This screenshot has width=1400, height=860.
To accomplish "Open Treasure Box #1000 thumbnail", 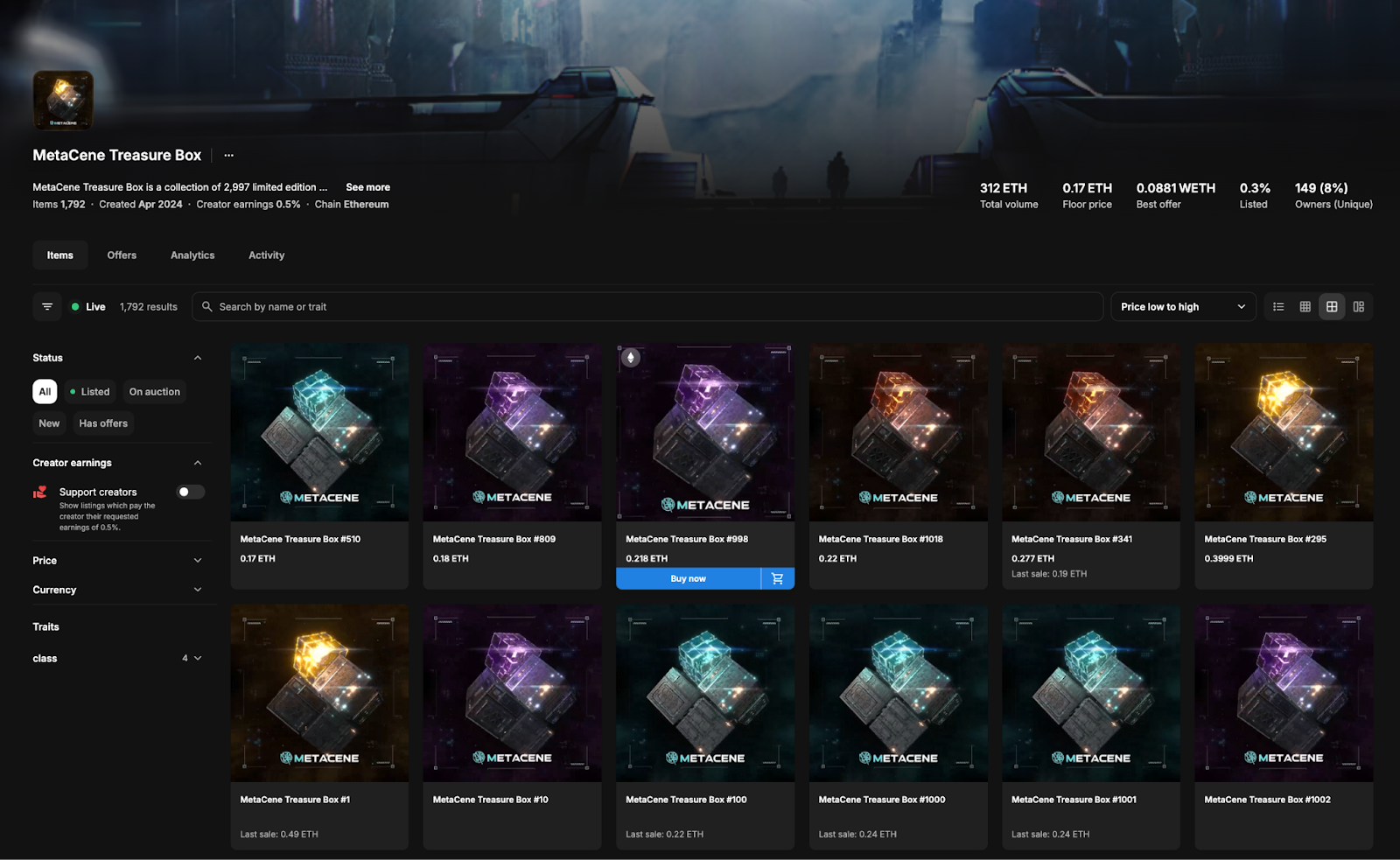I will pos(898,693).
